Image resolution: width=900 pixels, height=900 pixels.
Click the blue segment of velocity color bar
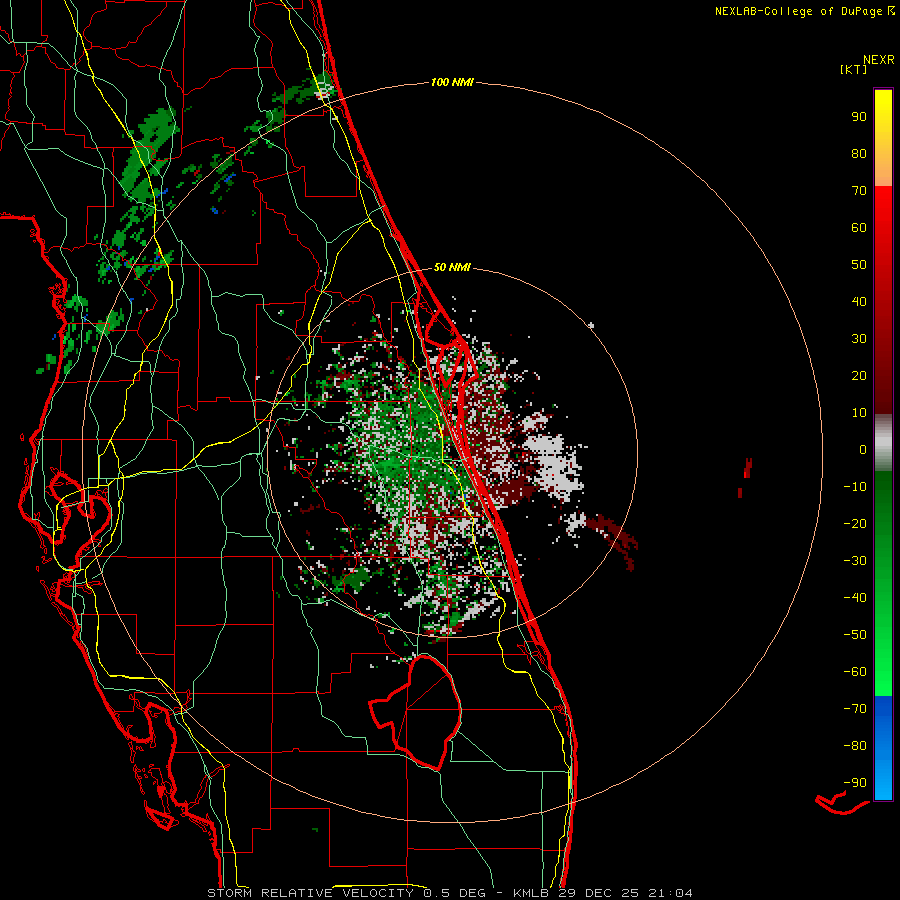point(883,748)
